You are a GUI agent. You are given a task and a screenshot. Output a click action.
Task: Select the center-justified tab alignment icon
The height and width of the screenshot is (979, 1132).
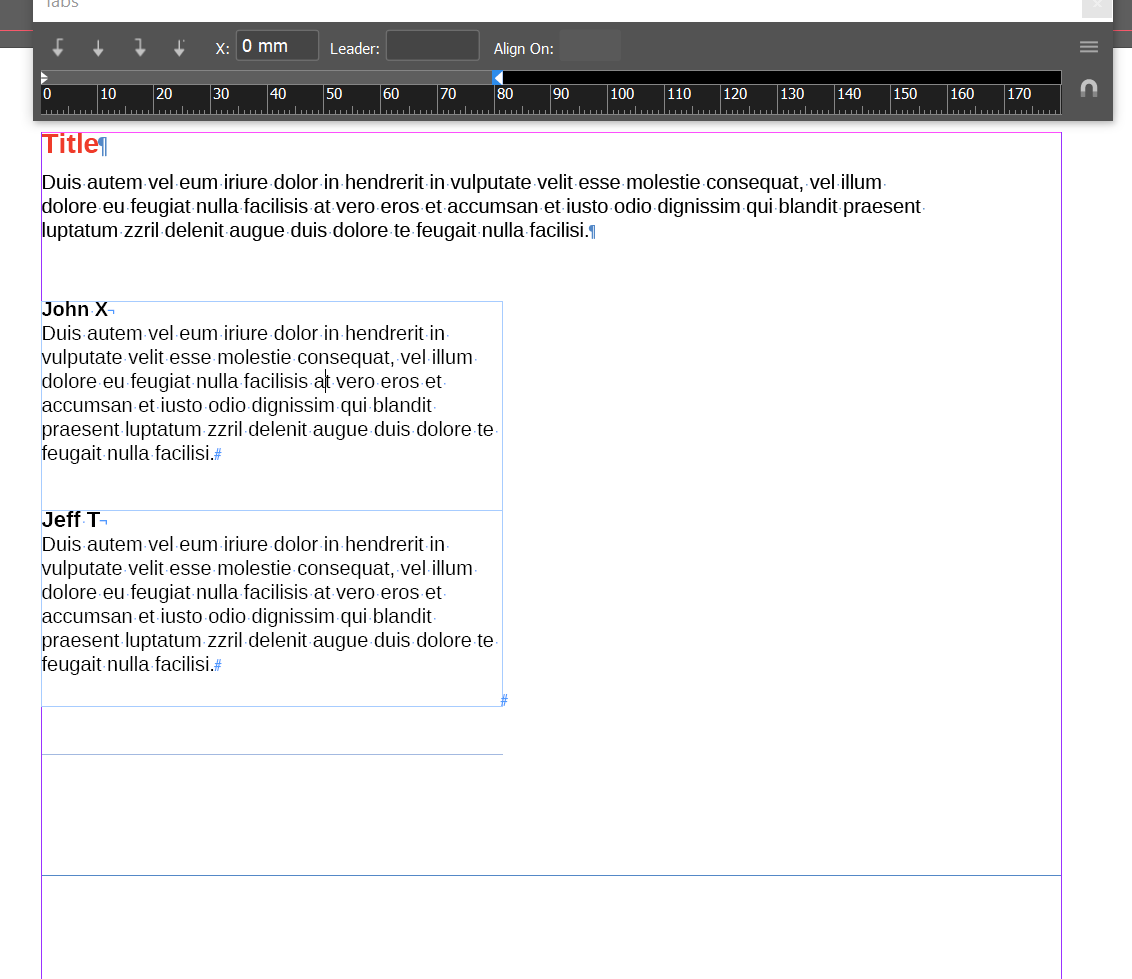[x=98, y=45]
